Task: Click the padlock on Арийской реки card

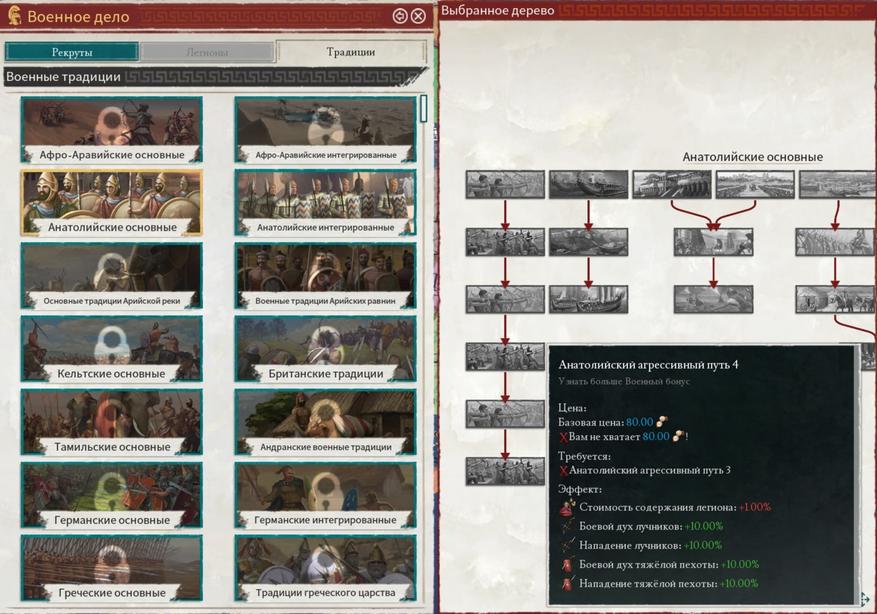Action: pos(114,271)
